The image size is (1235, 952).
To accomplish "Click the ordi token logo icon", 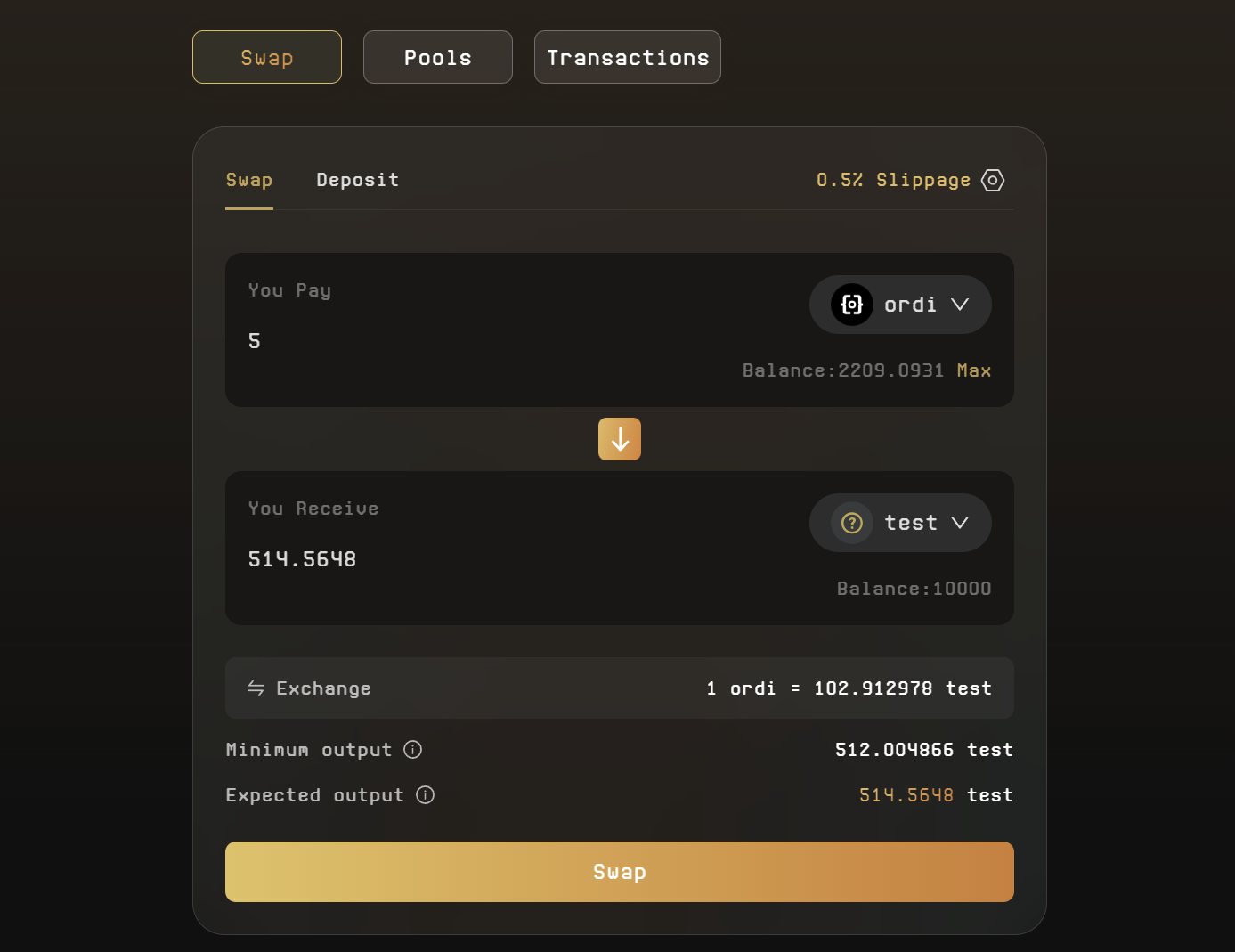I will pos(852,305).
